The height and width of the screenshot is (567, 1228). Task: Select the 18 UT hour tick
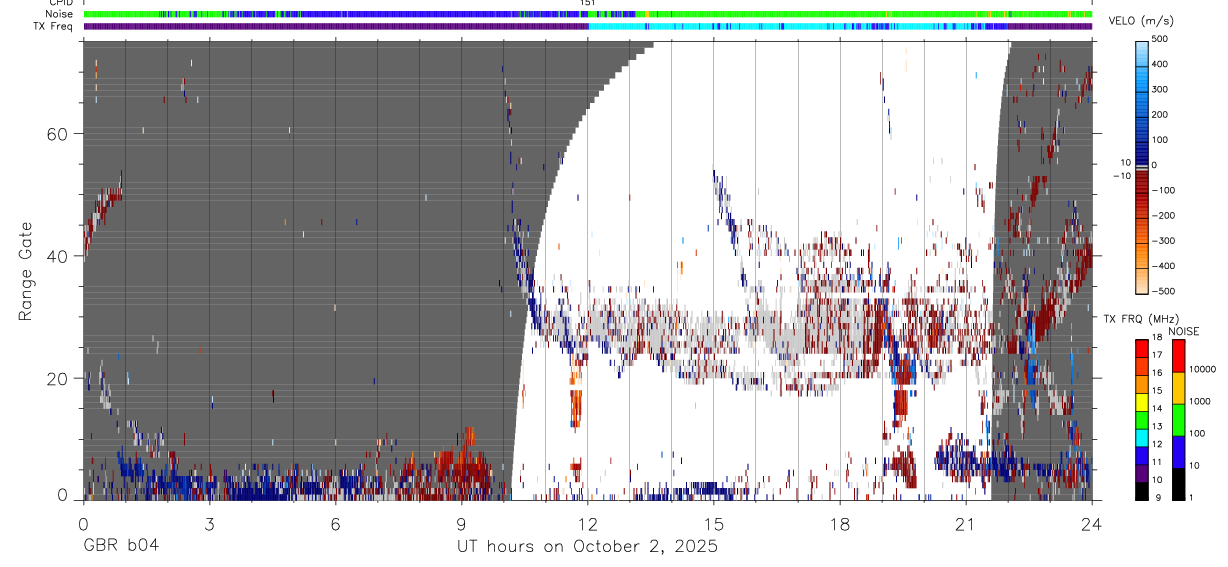click(x=840, y=523)
